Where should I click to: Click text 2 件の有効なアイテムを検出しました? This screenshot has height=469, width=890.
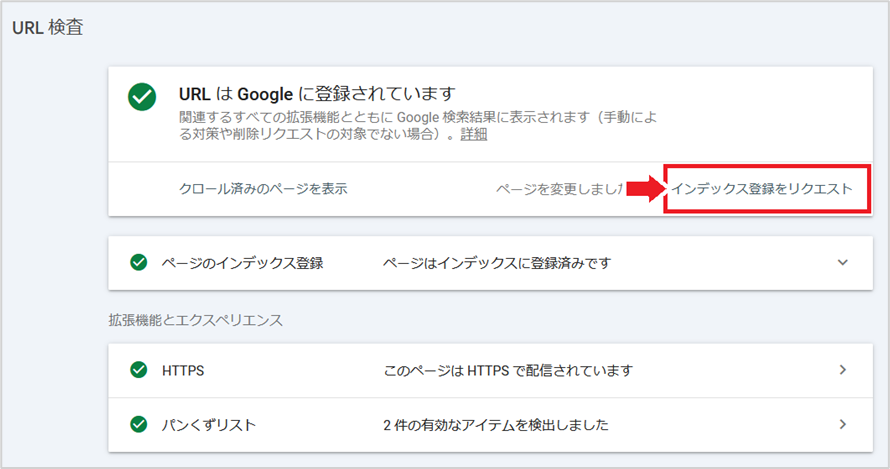coord(496,425)
